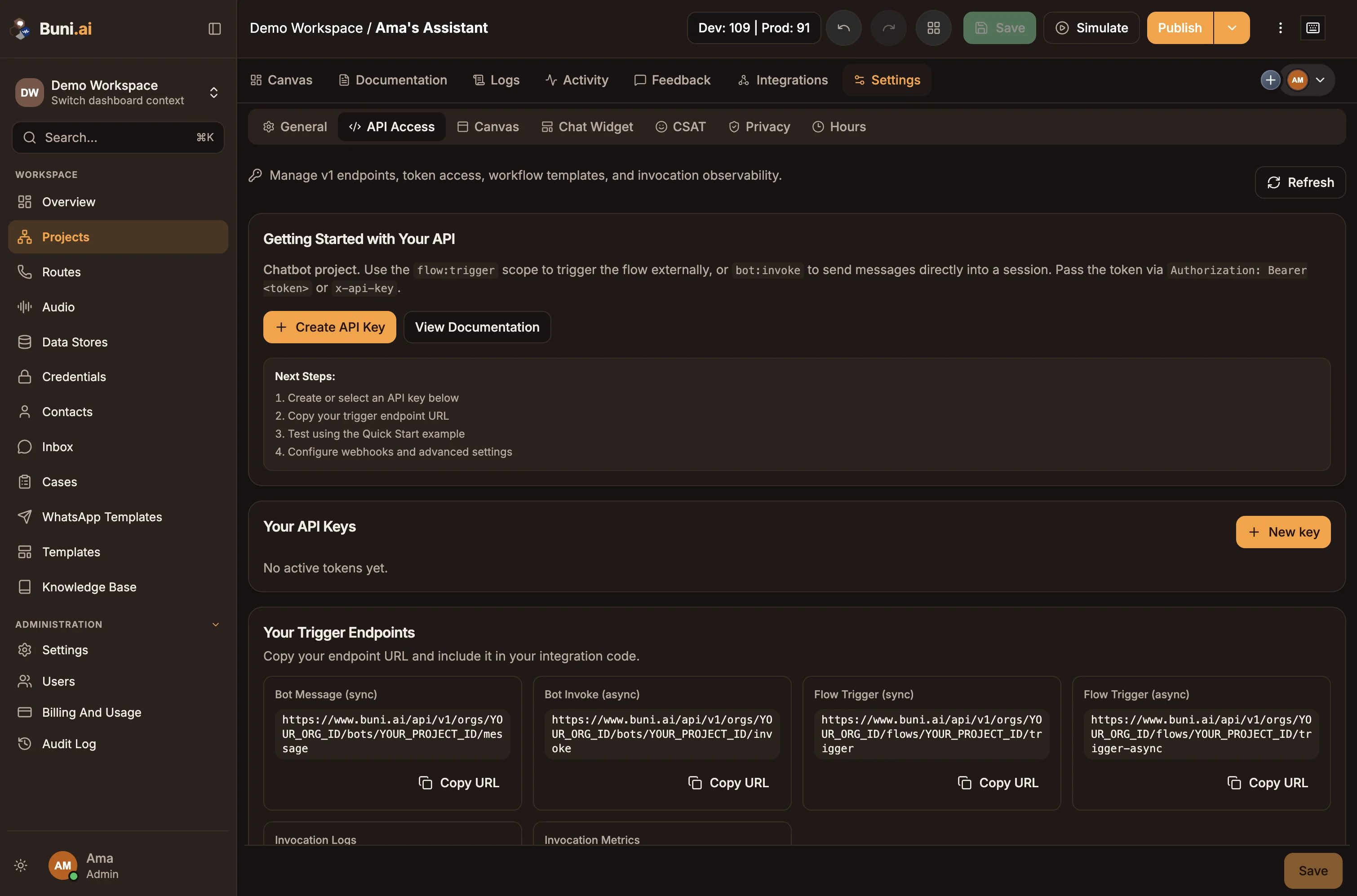Screen dimensions: 1357x896
Task: Open Cases in the sidebar
Action: (x=118, y=482)
